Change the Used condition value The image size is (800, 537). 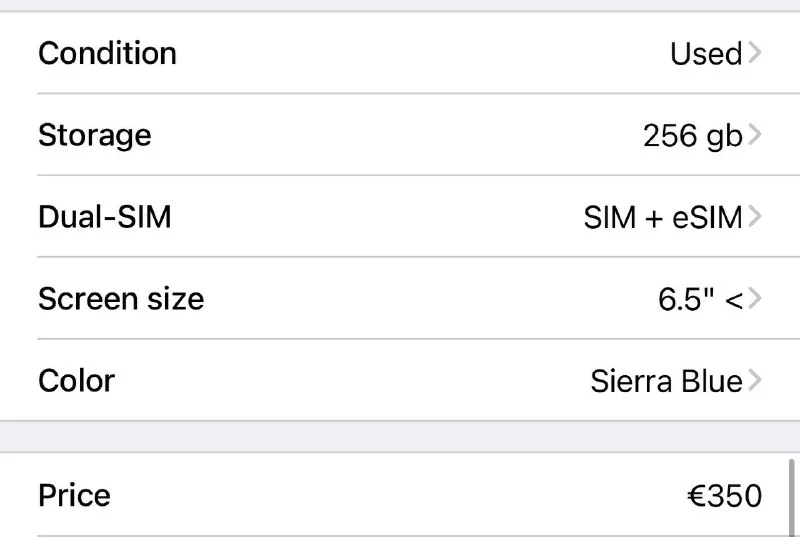pyautogui.click(x=705, y=53)
